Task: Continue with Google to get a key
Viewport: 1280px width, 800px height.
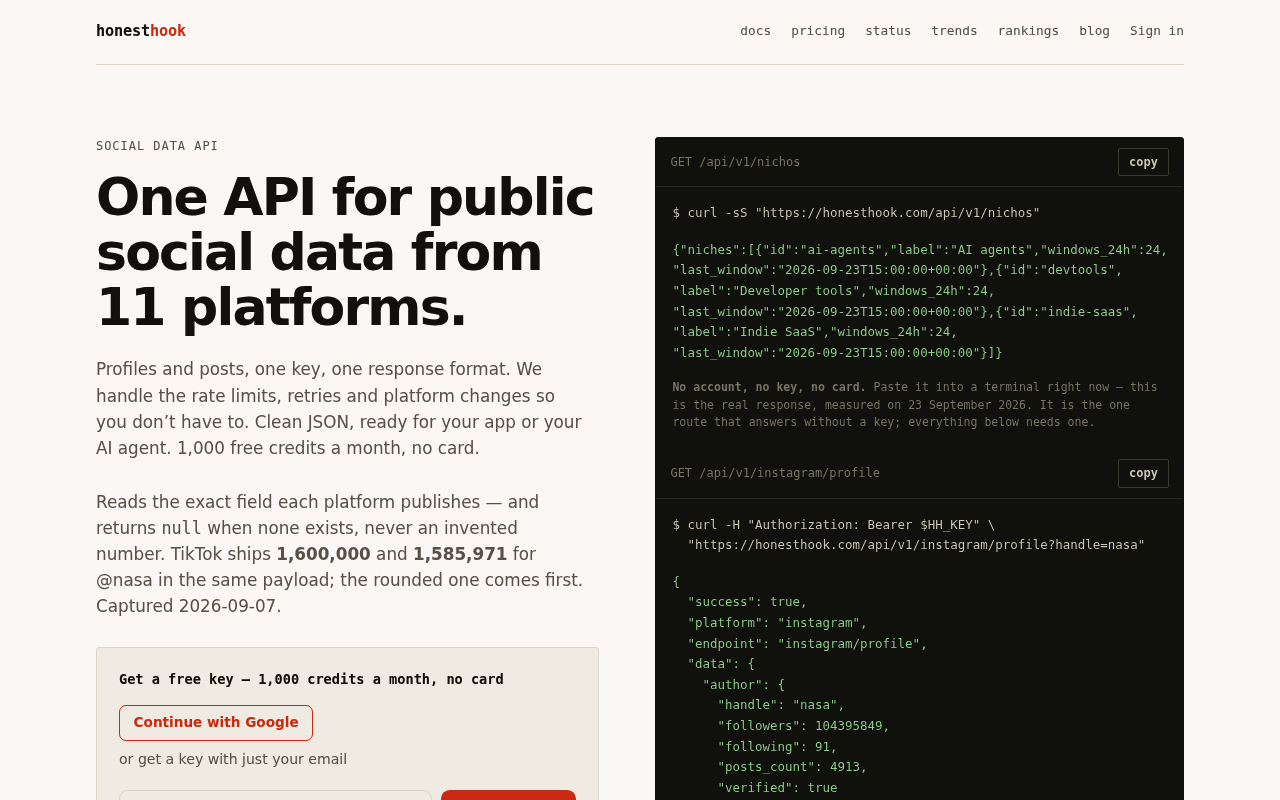Action: (x=216, y=723)
